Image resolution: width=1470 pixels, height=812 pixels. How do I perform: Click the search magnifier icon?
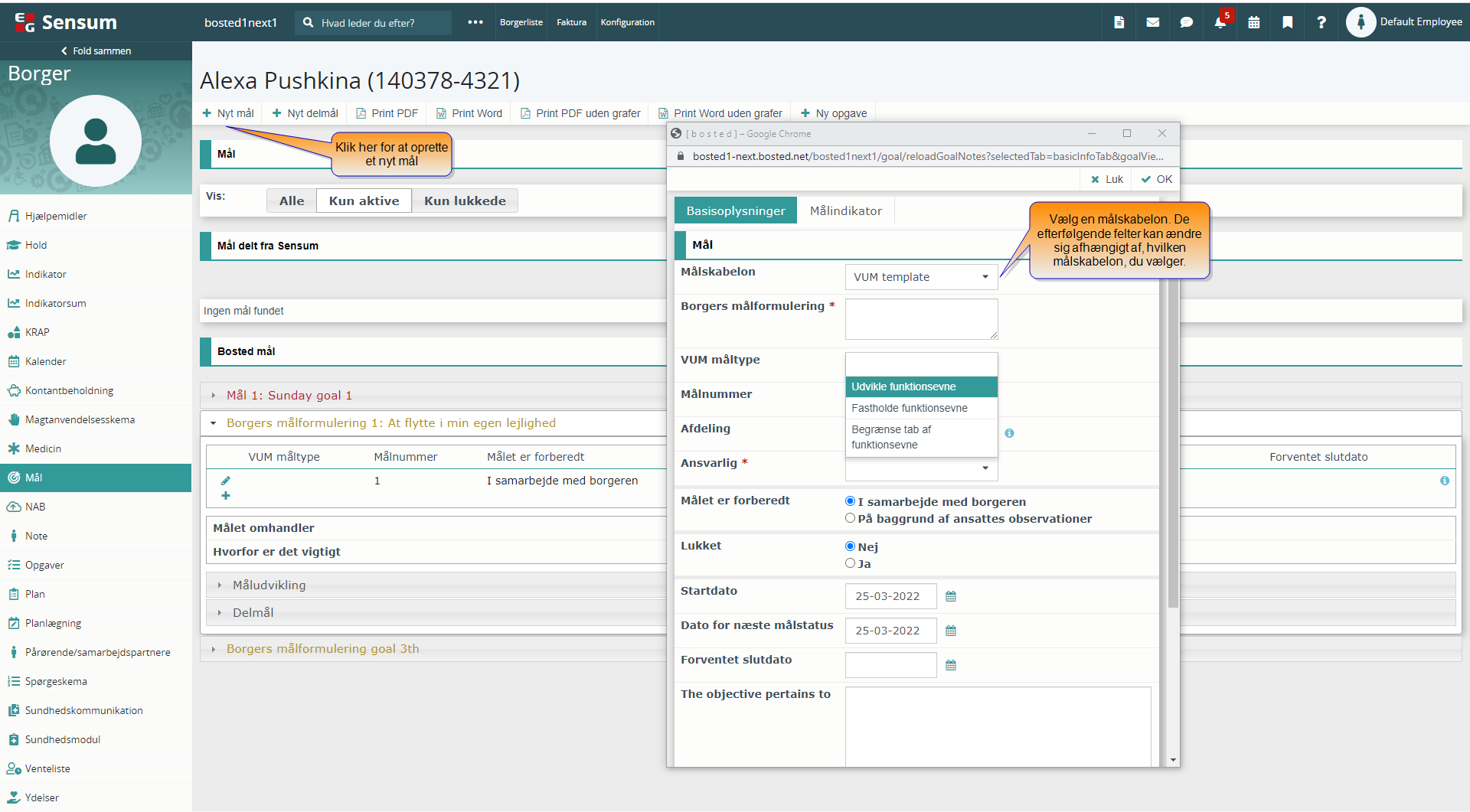[308, 22]
